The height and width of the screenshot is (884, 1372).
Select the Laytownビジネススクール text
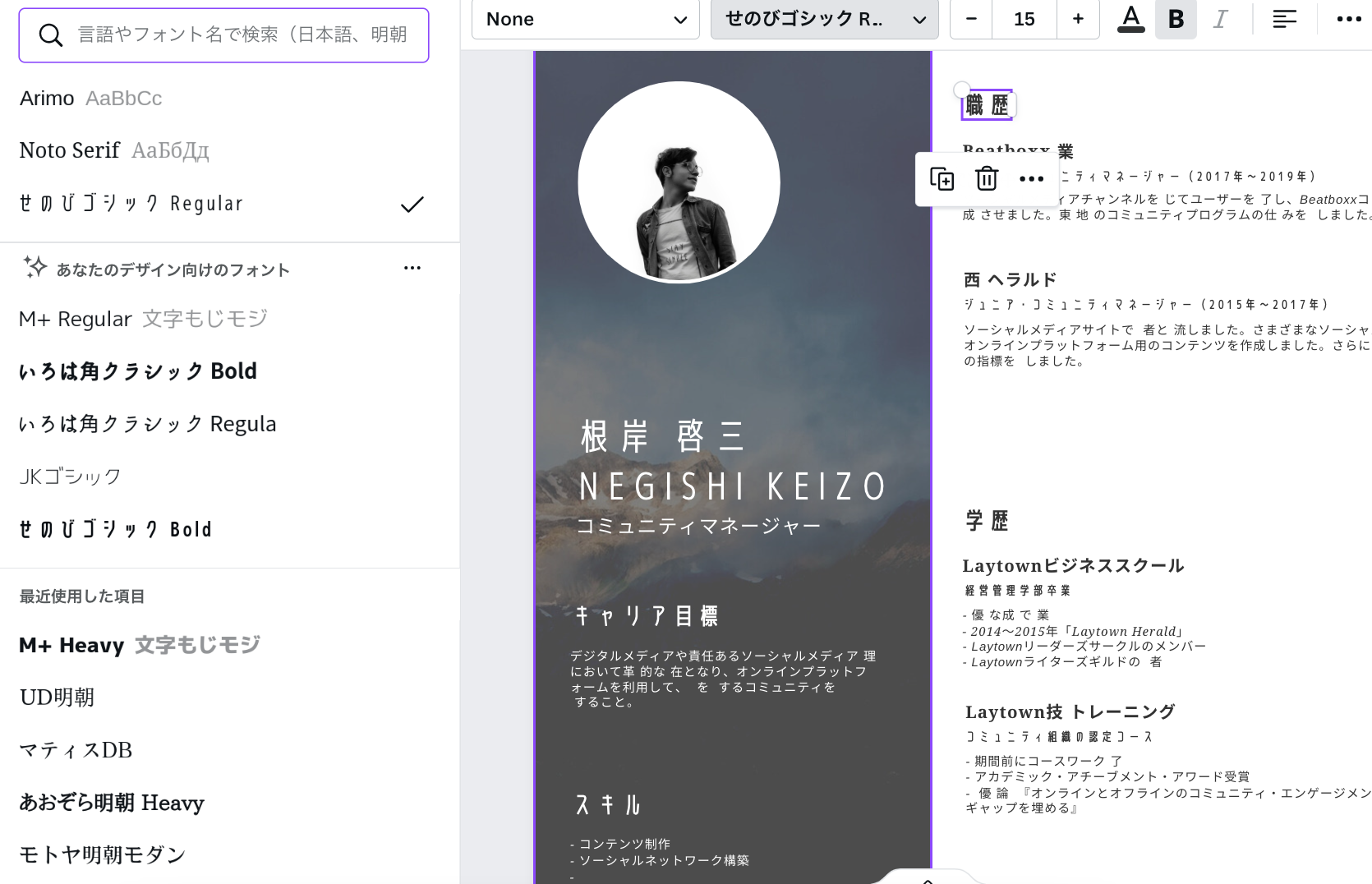pos(1073,566)
